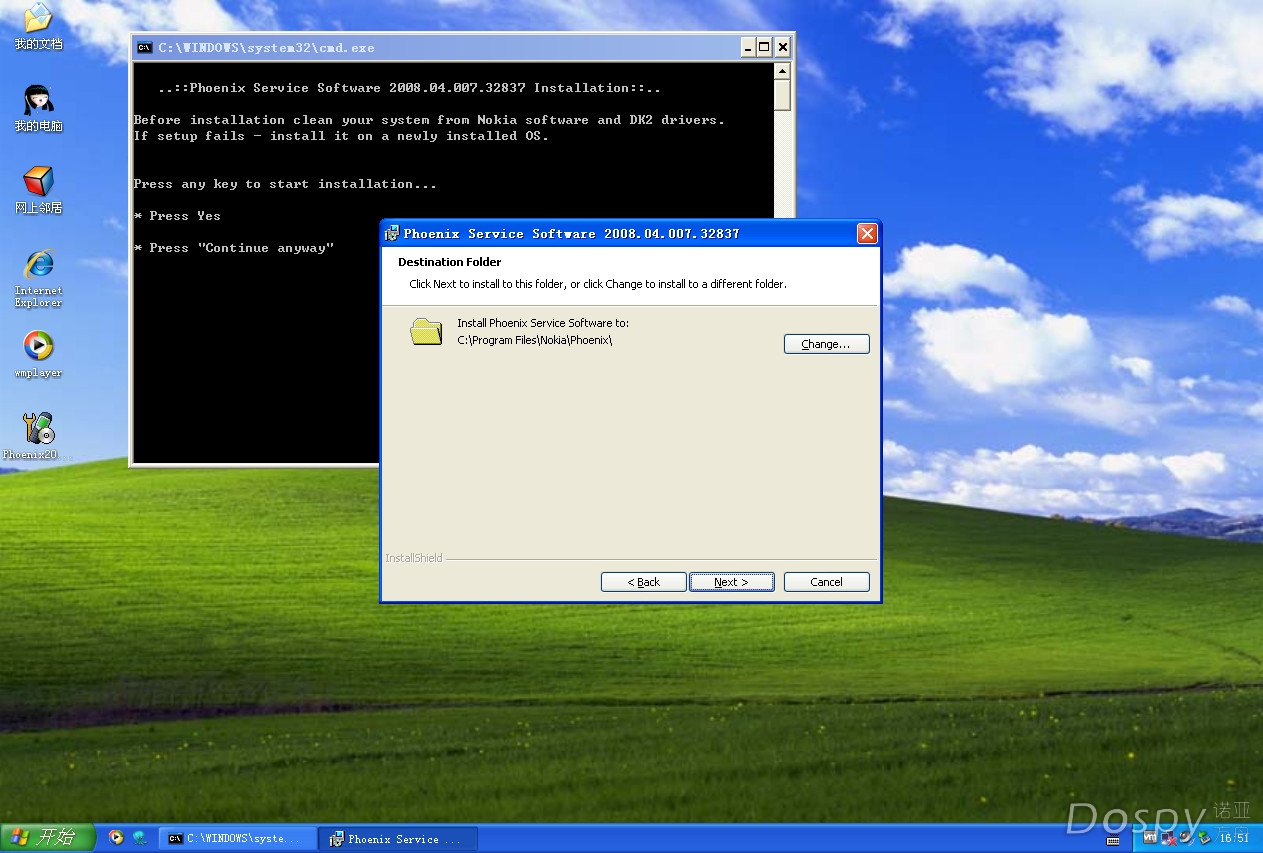The height and width of the screenshot is (853, 1263).
Task: Click the "Click Next to install to this folder" instruction
Action: coord(598,284)
